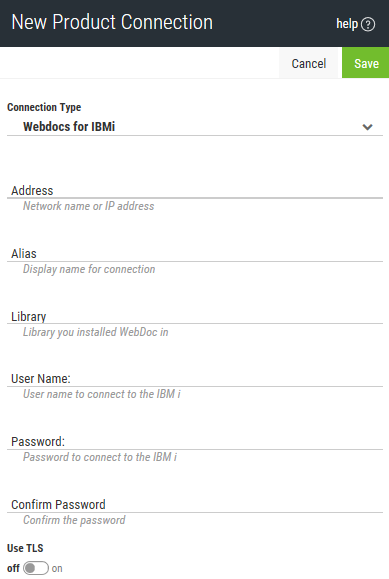Click the 'Library you installed WebDoc in' hint

[96, 332]
